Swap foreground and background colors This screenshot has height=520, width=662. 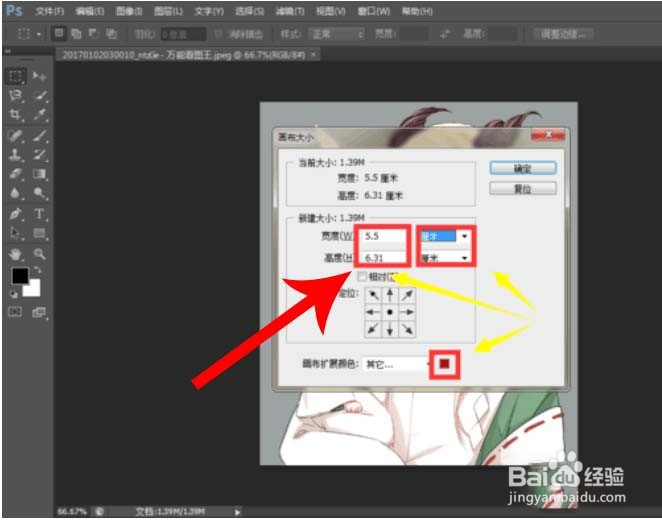pyautogui.click(x=38, y=270)
